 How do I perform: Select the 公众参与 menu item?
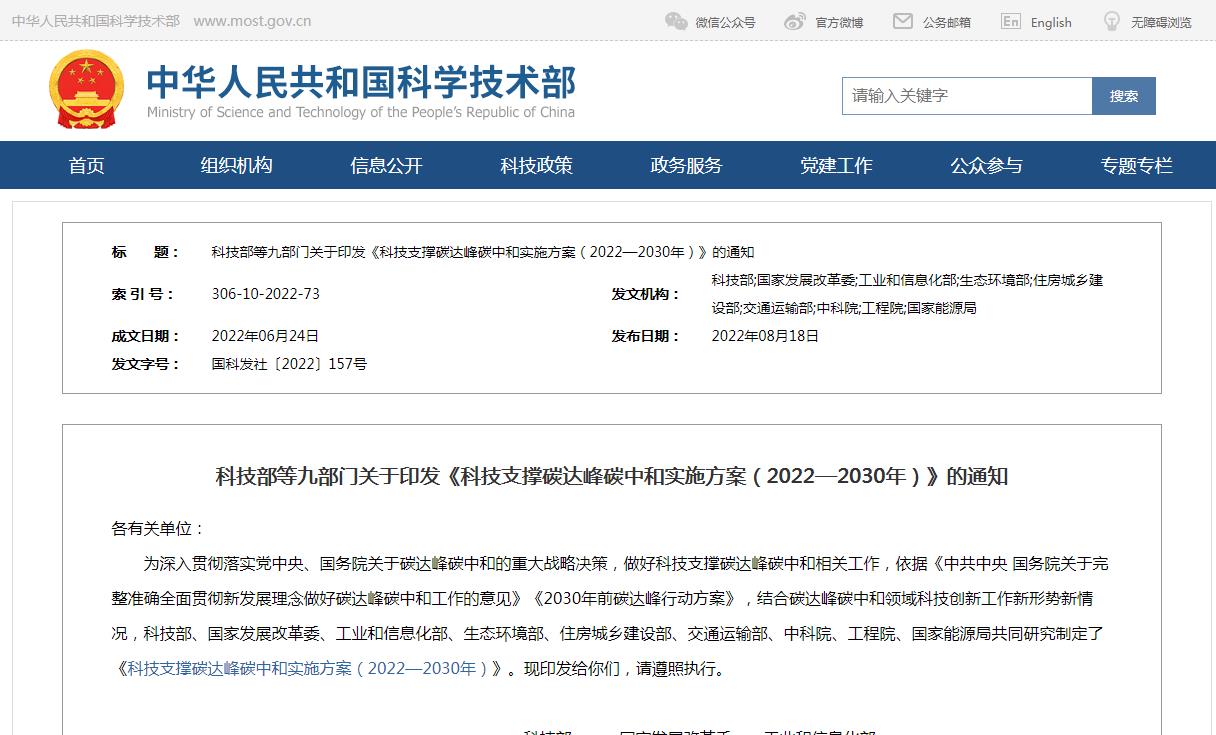[x=986, y=165]
